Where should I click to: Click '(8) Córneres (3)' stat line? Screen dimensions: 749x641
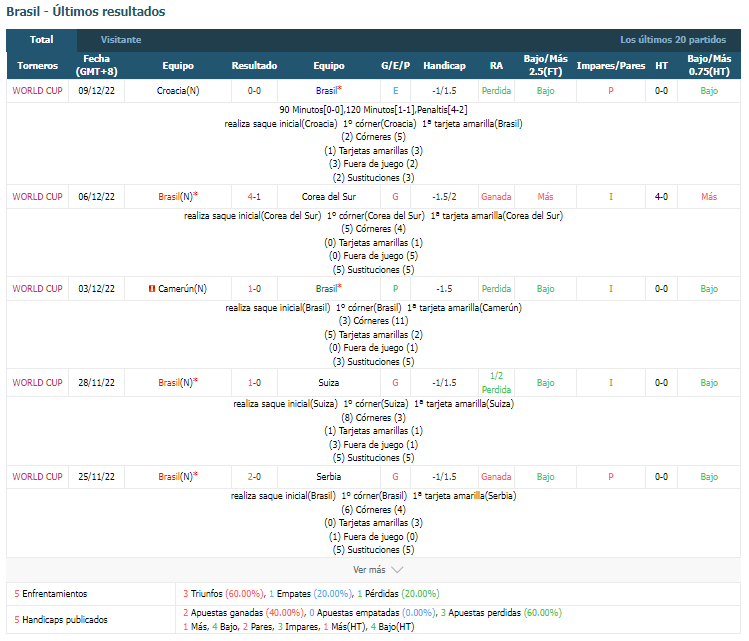(374, 417)
